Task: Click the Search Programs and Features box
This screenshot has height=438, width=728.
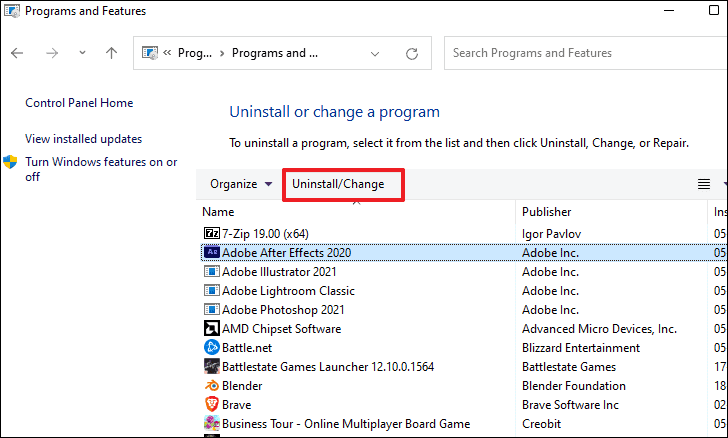Action: (586, 53)
